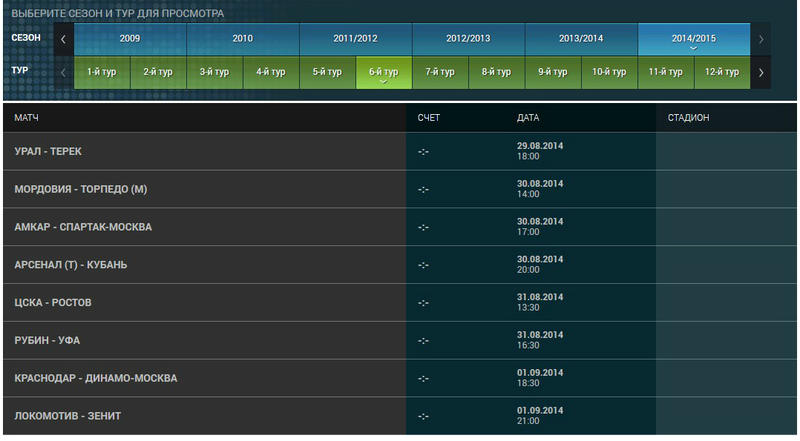Open the Рубин - Уфа match

pos(47,340)
